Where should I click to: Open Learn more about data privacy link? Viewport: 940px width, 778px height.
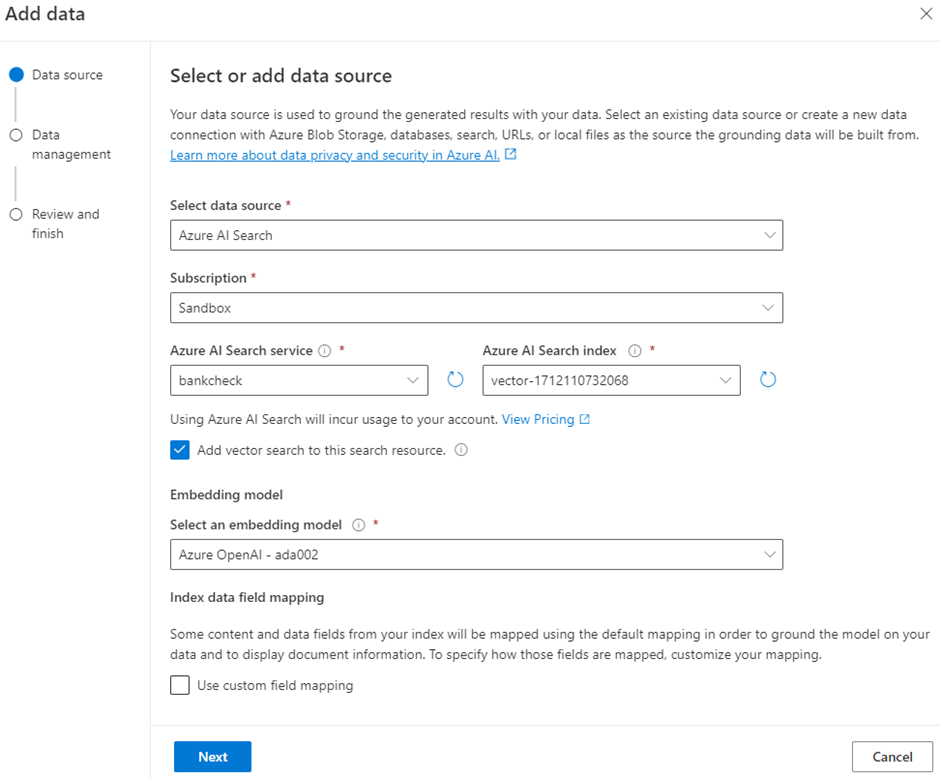pyautogui.click(x=335, y=155)
